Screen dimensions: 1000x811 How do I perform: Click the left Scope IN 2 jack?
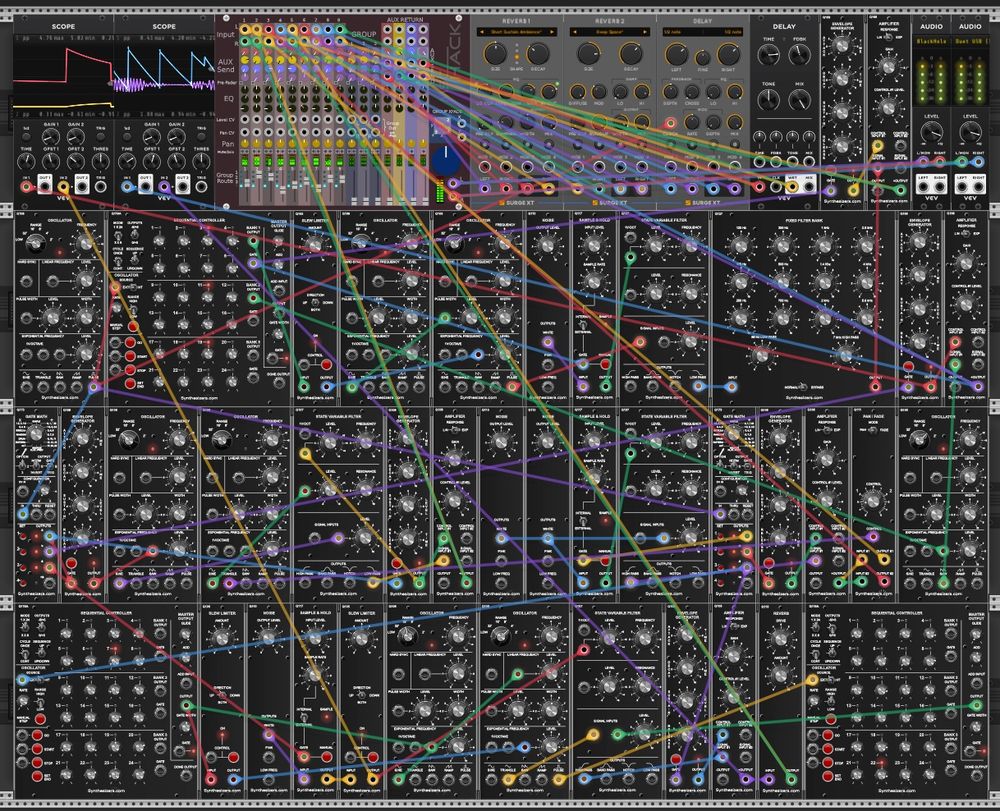click(63, 187)
